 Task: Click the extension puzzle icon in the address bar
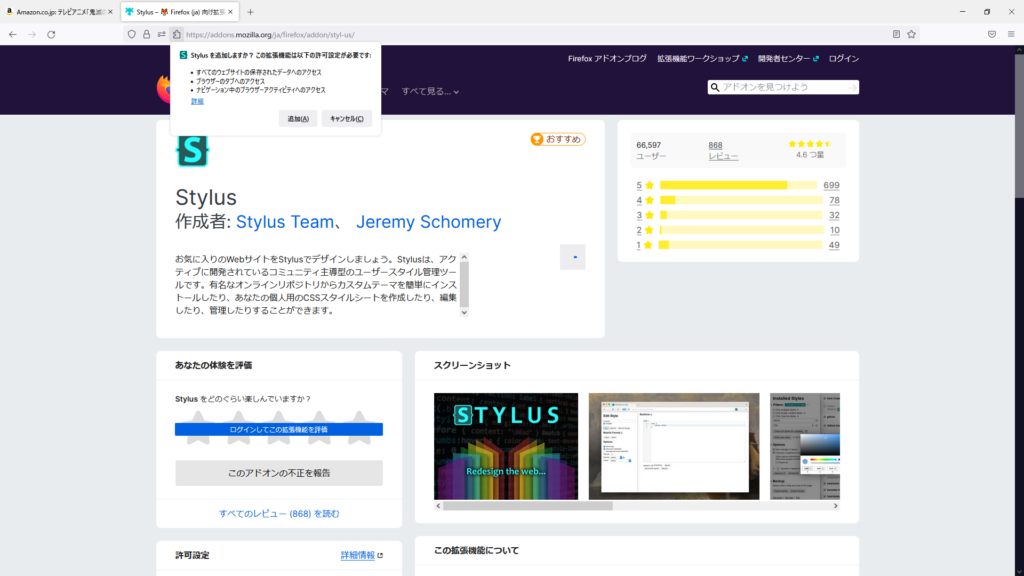[176, 34]
